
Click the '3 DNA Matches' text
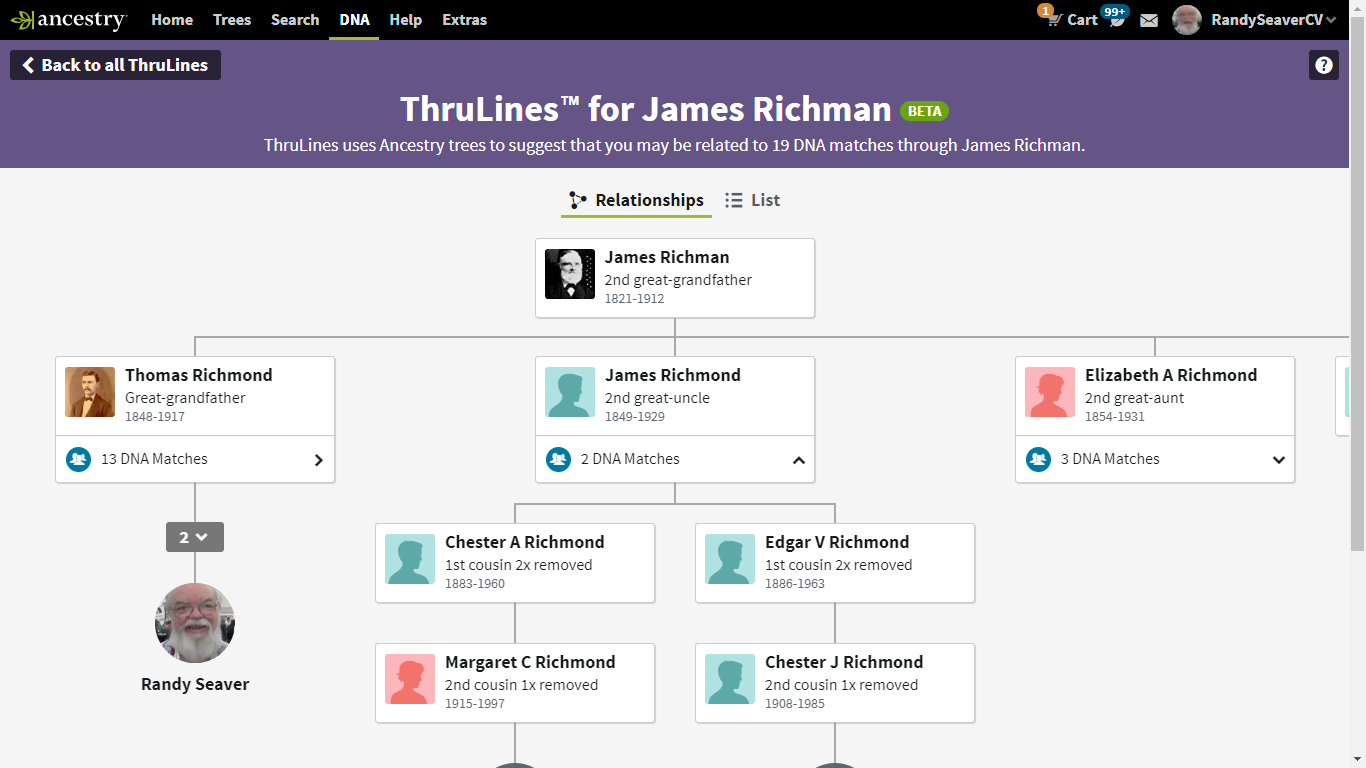(1110, 459)
